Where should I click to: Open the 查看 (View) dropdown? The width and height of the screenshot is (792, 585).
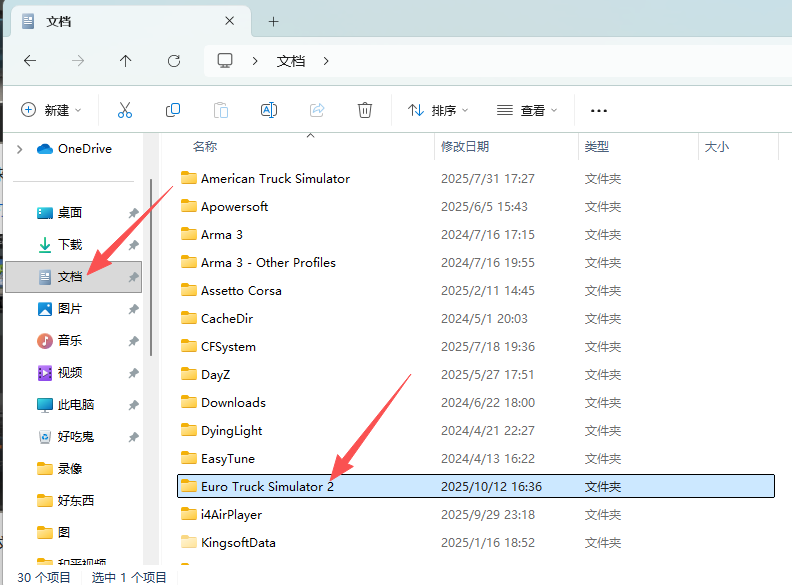pyautogui.click(x=527, y=110)
